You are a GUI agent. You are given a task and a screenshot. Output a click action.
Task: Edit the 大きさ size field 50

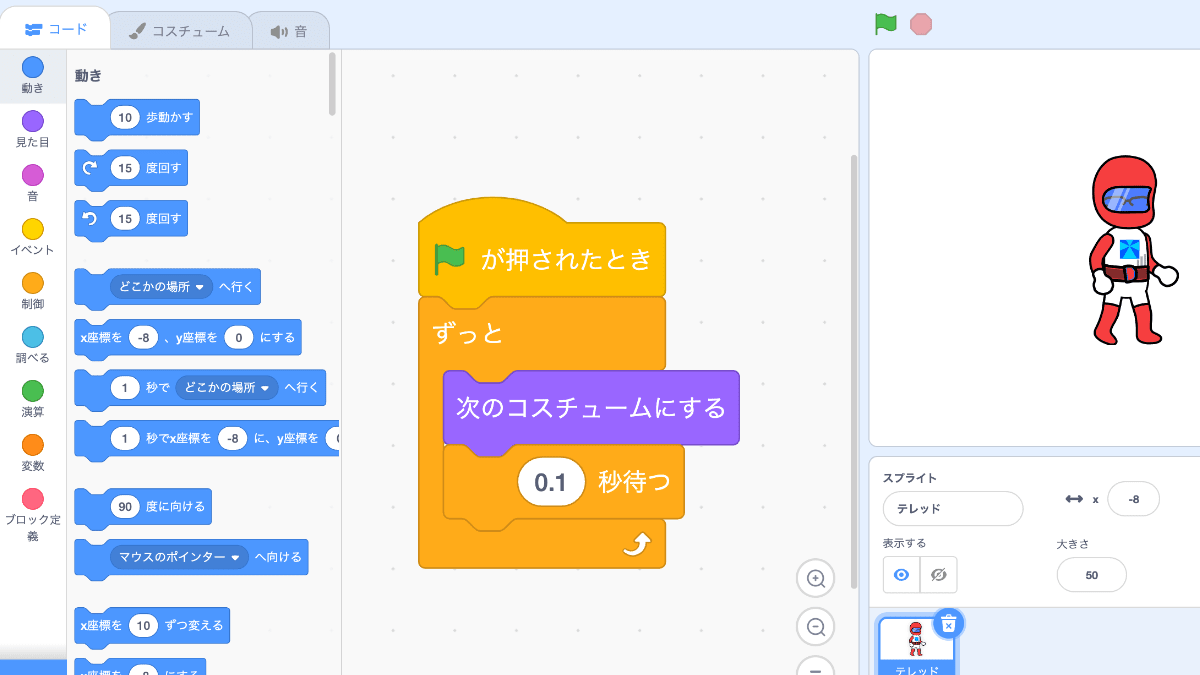(1091, 575)
